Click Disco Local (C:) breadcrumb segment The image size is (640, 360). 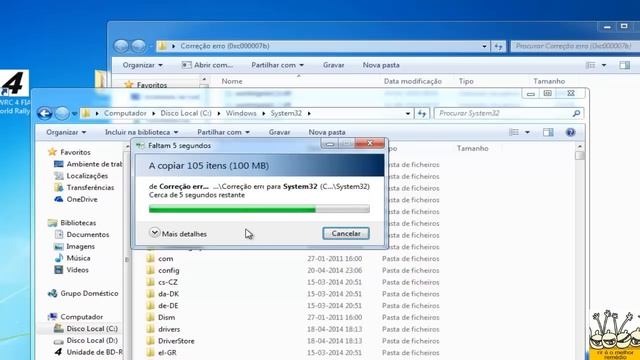[x=186, y=113]
